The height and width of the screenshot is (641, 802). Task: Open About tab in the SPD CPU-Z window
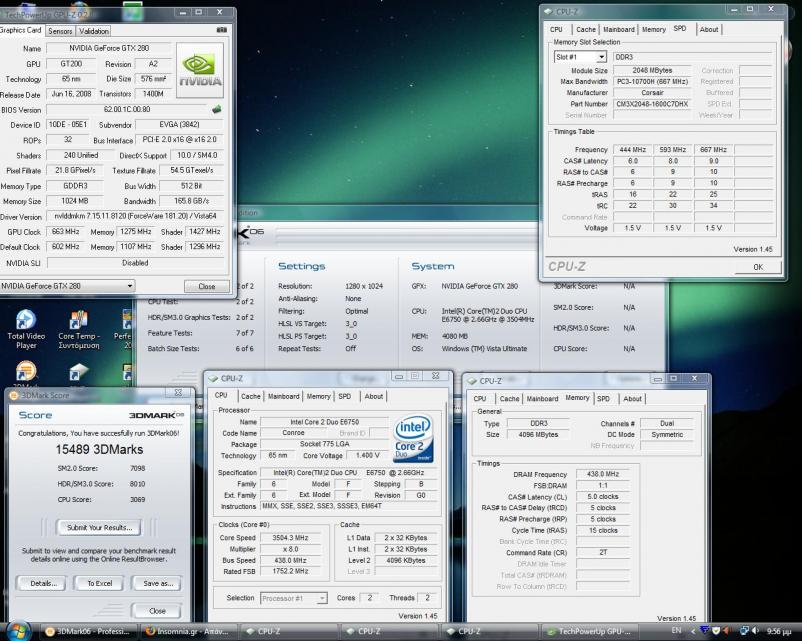(709, 30)
